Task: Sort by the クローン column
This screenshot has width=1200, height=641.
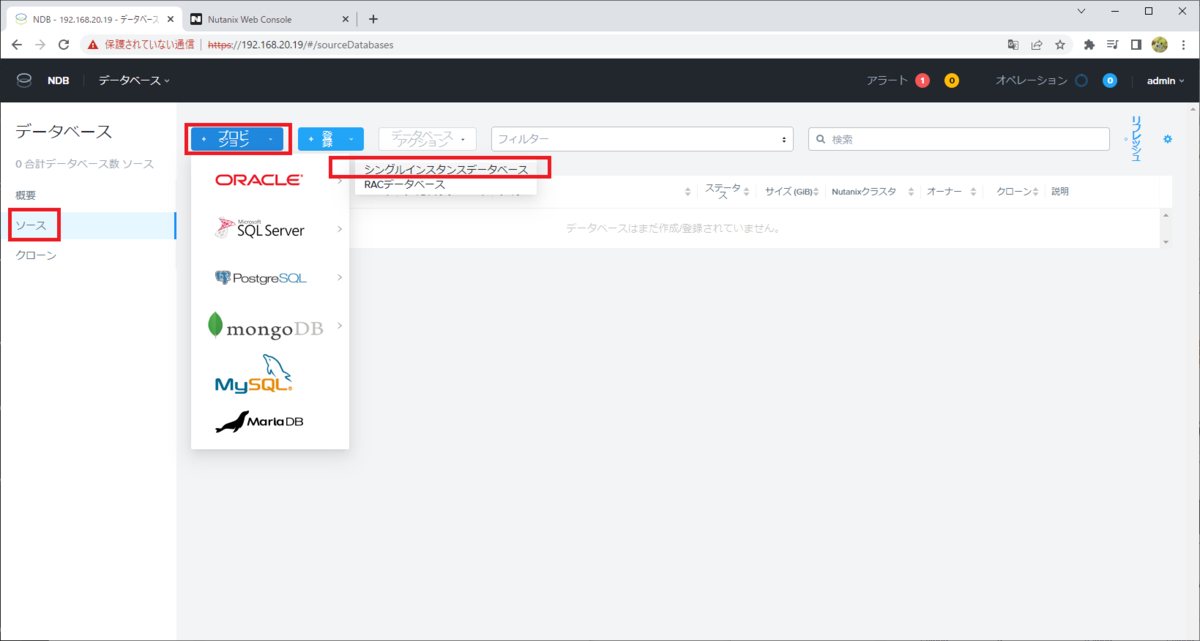Action: (1018, 191)
